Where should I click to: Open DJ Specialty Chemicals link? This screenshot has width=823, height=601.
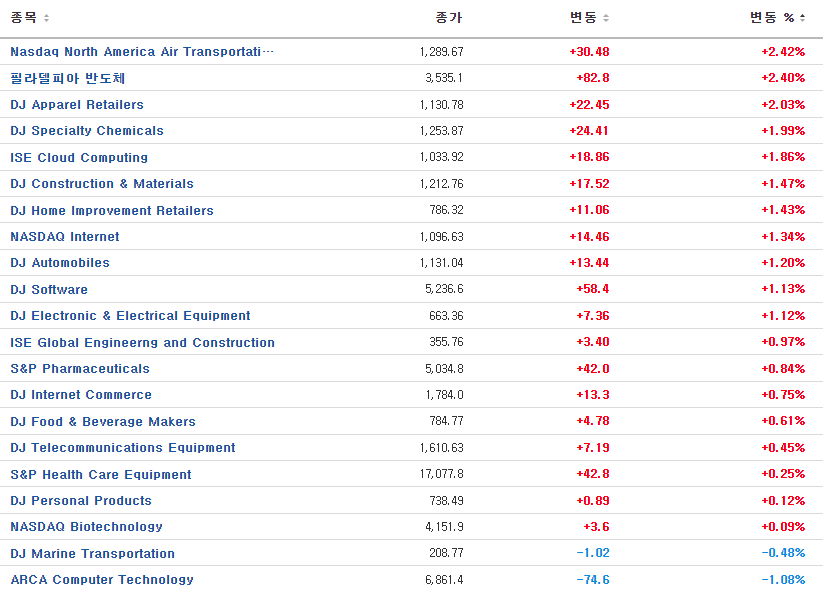87,131
